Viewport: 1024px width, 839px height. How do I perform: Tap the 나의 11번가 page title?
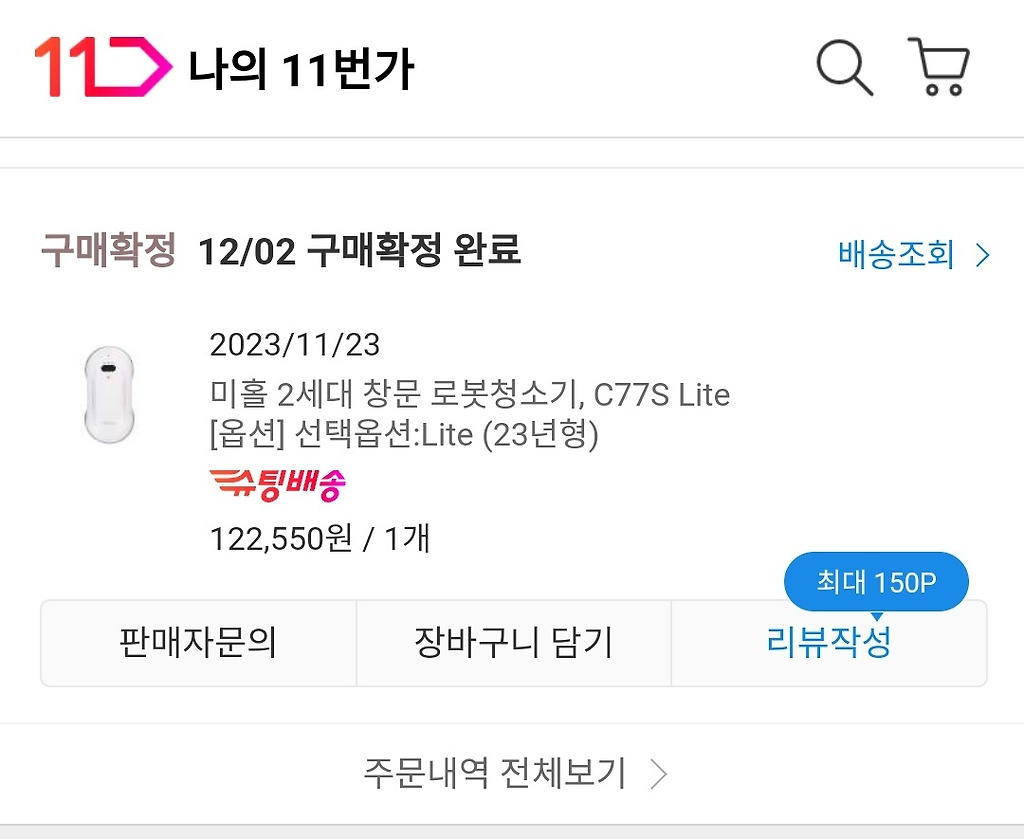[301, 69]
